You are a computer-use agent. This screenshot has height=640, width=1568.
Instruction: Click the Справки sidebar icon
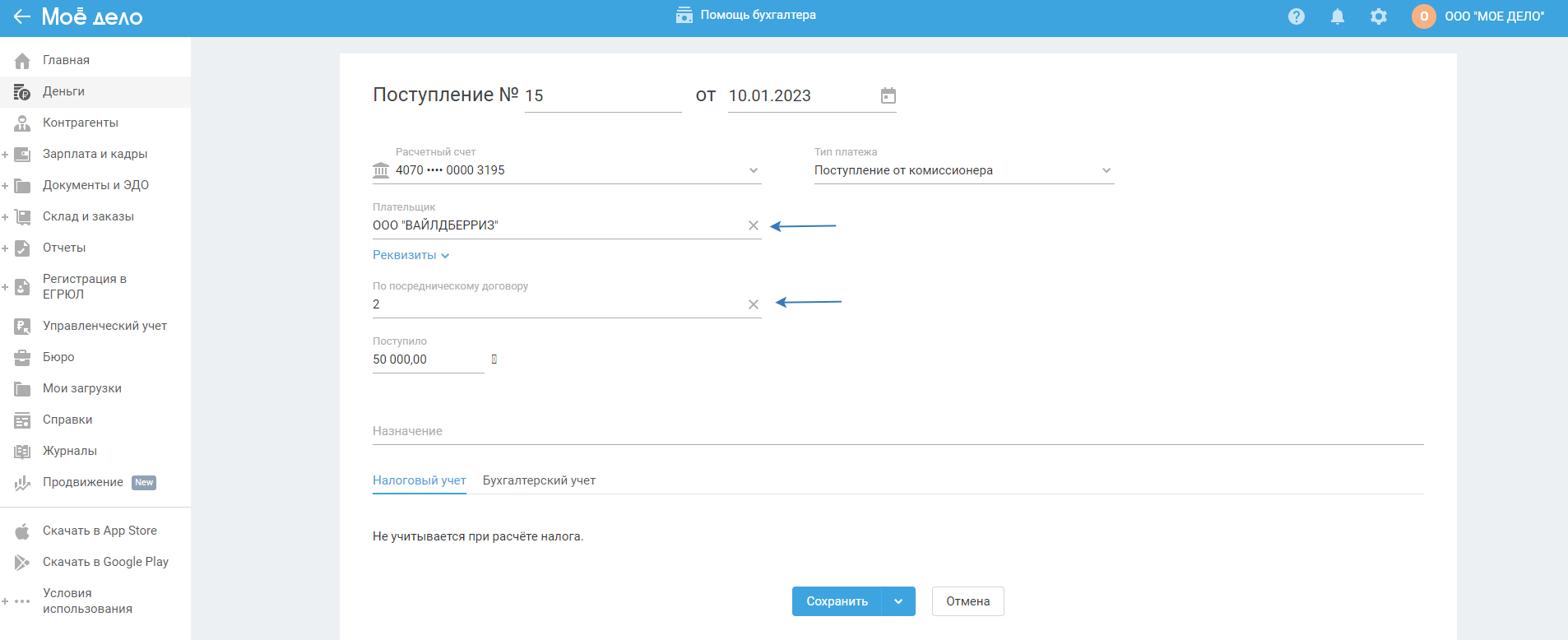(22, 420)
